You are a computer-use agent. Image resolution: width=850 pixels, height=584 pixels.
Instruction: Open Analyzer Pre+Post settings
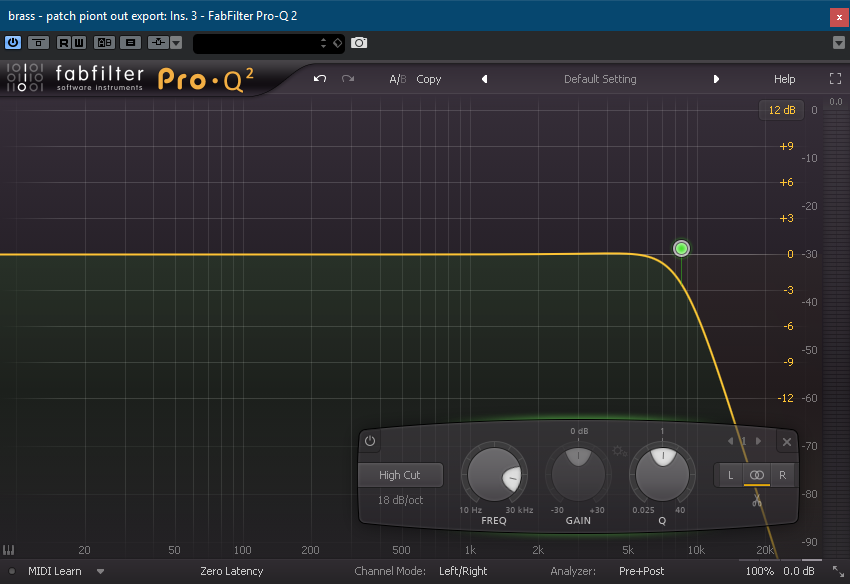coord(641,571)
